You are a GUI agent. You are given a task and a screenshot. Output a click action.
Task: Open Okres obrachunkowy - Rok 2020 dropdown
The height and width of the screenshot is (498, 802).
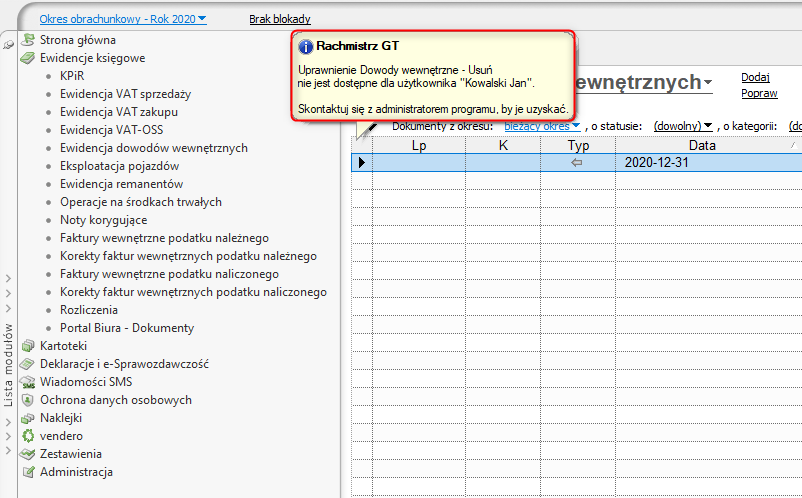[123, 19]
